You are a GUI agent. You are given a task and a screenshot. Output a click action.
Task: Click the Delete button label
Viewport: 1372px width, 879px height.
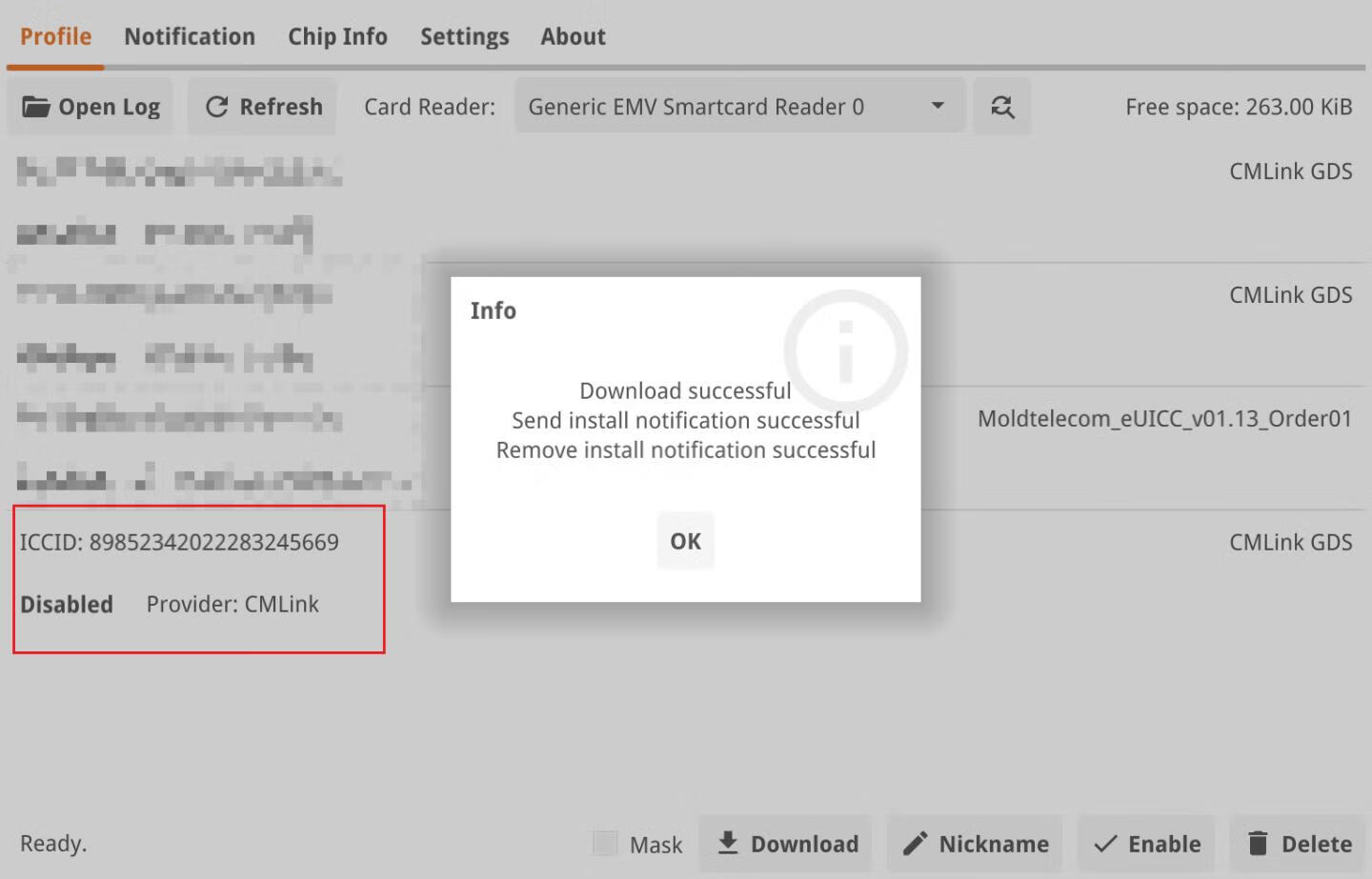[1316, 844]
